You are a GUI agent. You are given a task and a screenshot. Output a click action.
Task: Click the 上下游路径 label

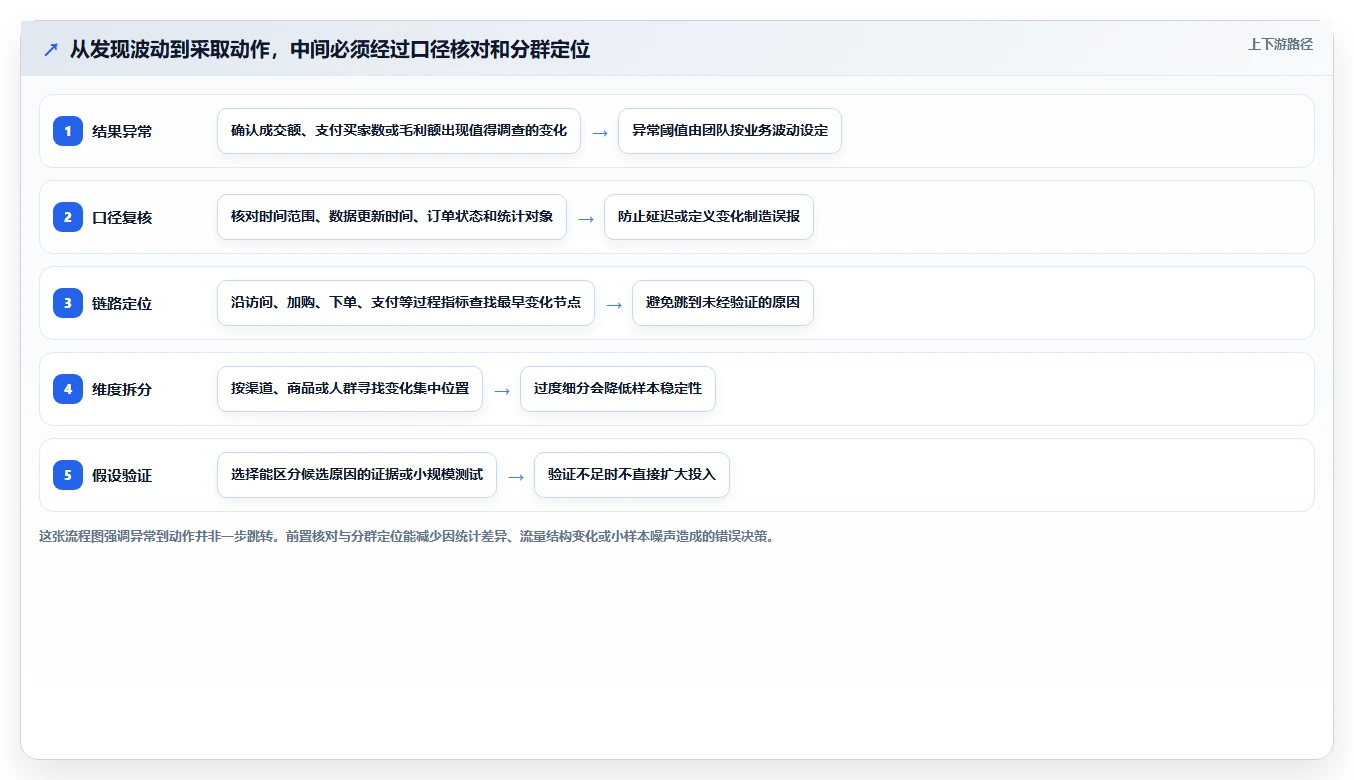[1280, 44]
